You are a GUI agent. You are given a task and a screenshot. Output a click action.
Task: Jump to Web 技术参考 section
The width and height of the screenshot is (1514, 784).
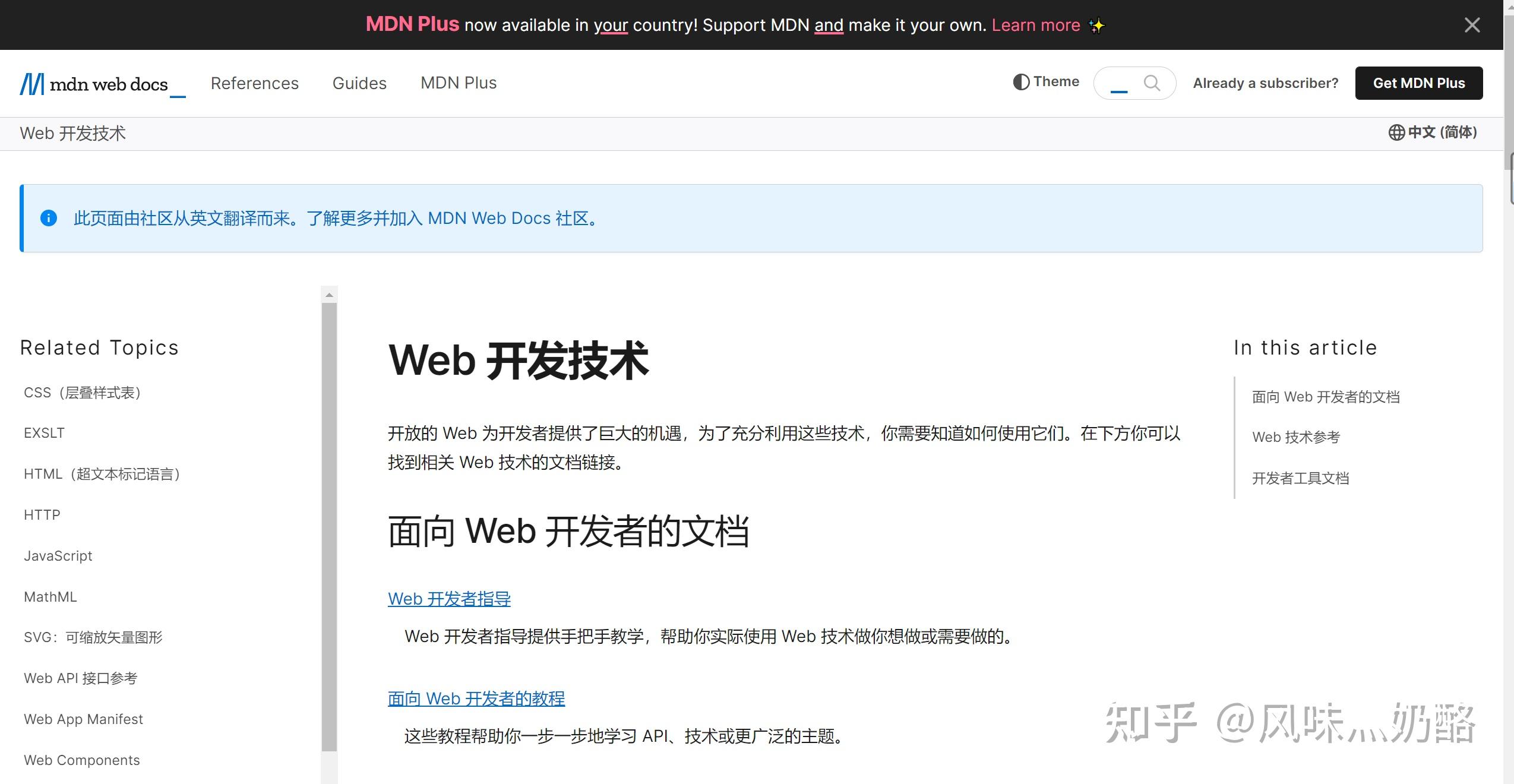click(x=1296, y=437)
